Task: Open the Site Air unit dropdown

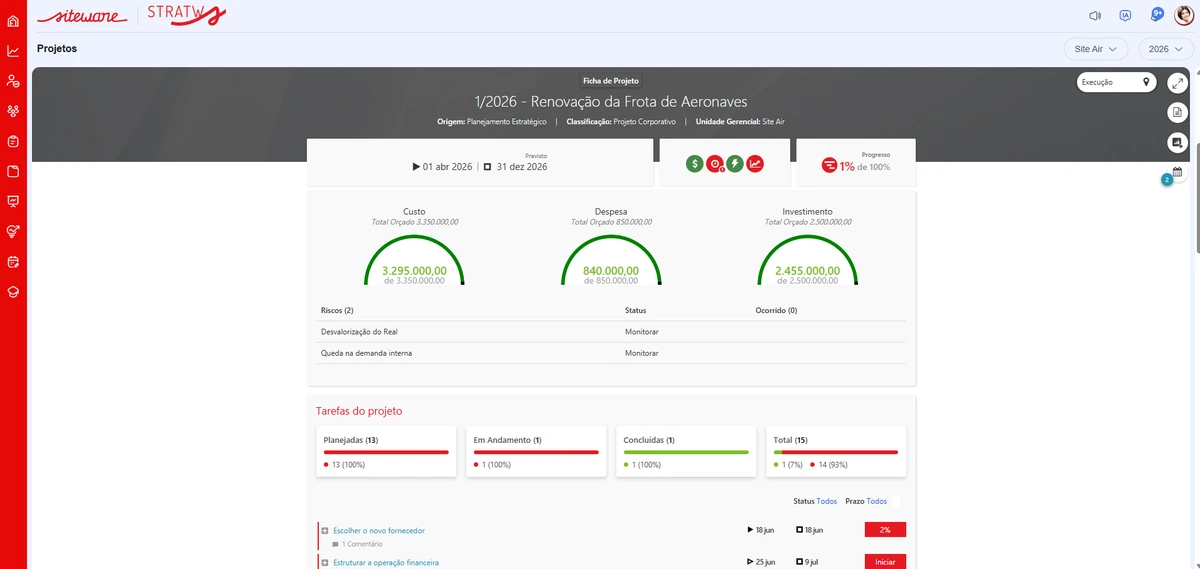Action: [1096, 48]
